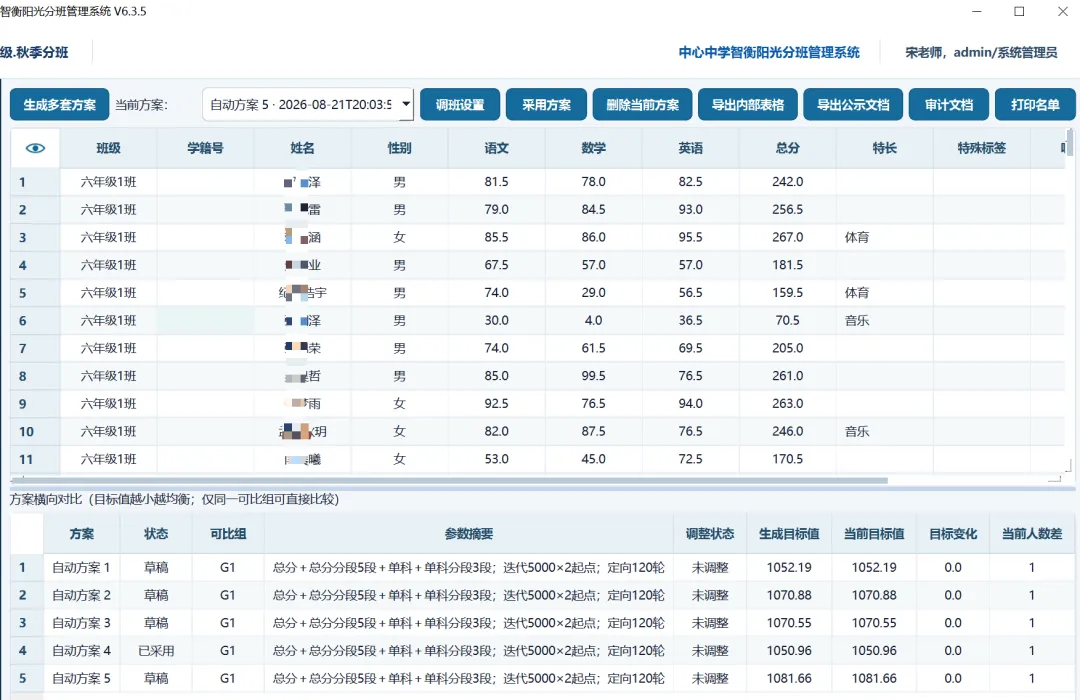This screenshot has width=1080, height=700.
Task: Sort by 数学 column header
Action: [594, 148]
